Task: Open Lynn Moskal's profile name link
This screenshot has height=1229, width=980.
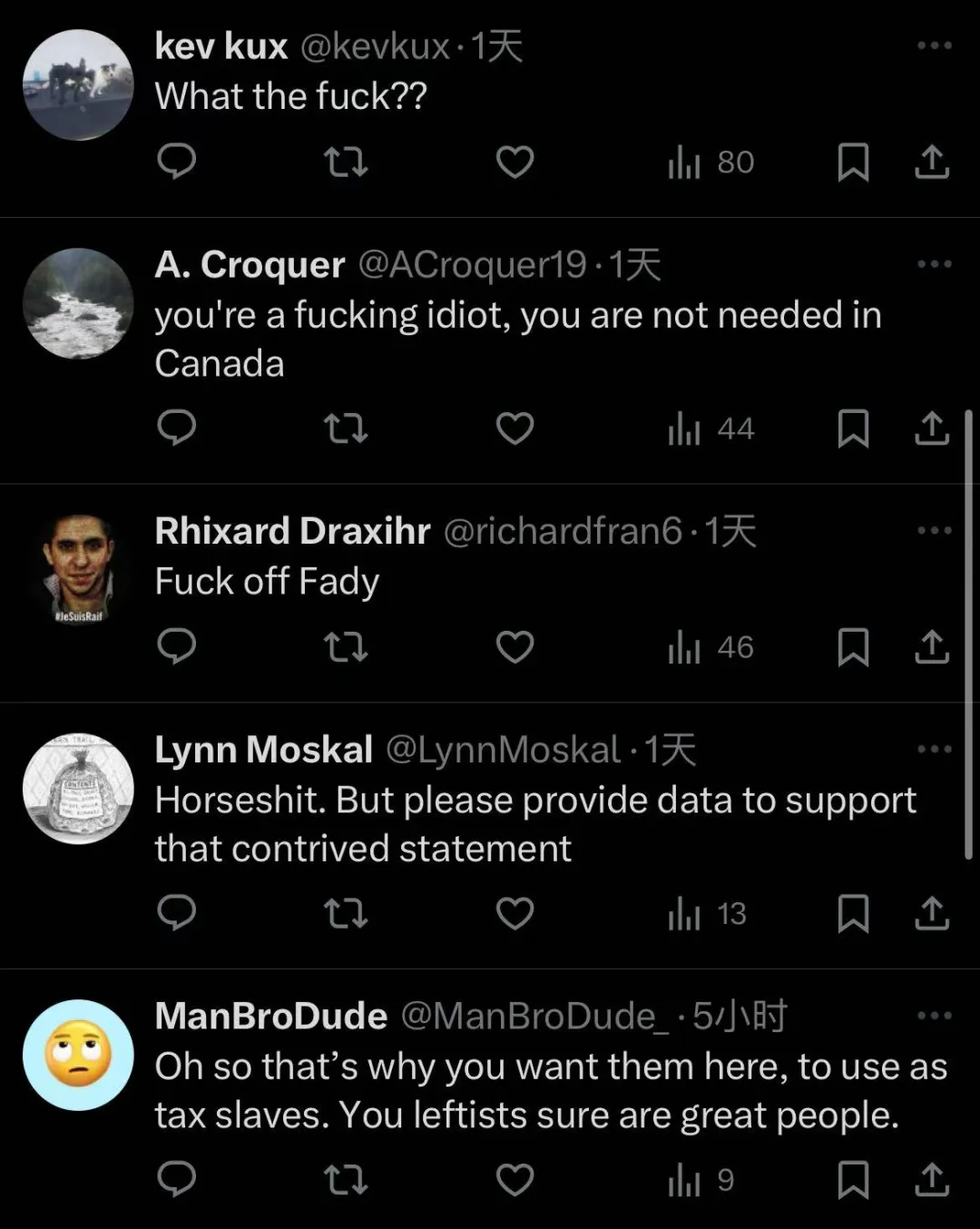Action: click(263, 750)
